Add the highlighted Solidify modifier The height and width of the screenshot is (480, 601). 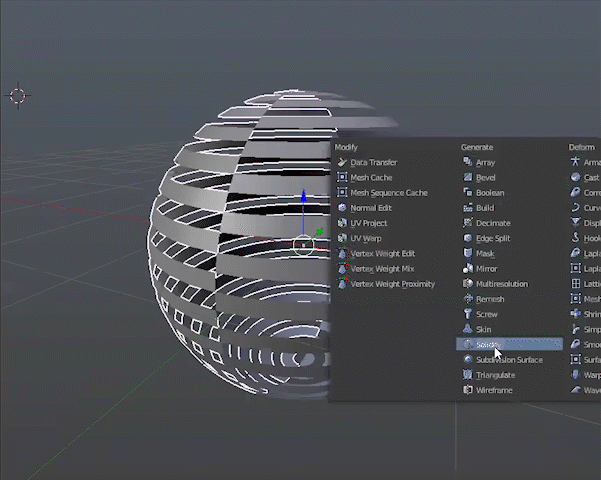(x=509, y=344)
